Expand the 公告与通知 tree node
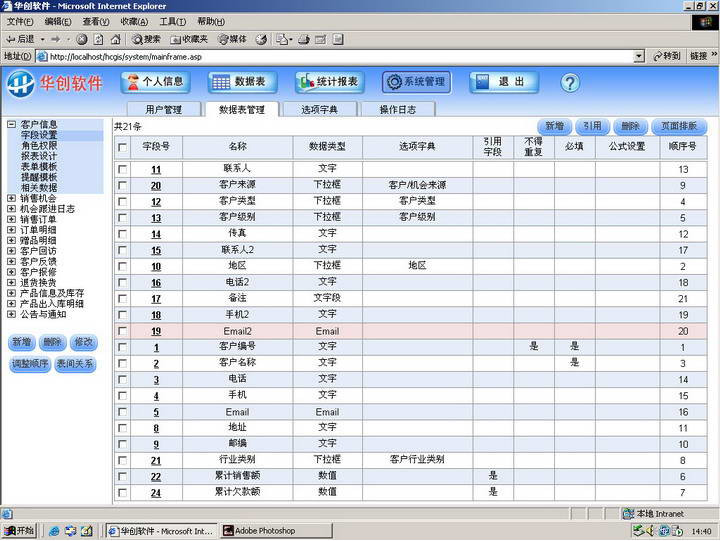723x541 pixels. click(11, 313)
